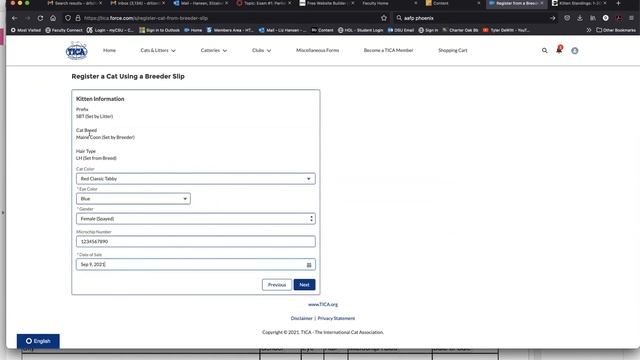640x360 pixels.
Task: Click the Next button
Action: [x=304, y=285]
